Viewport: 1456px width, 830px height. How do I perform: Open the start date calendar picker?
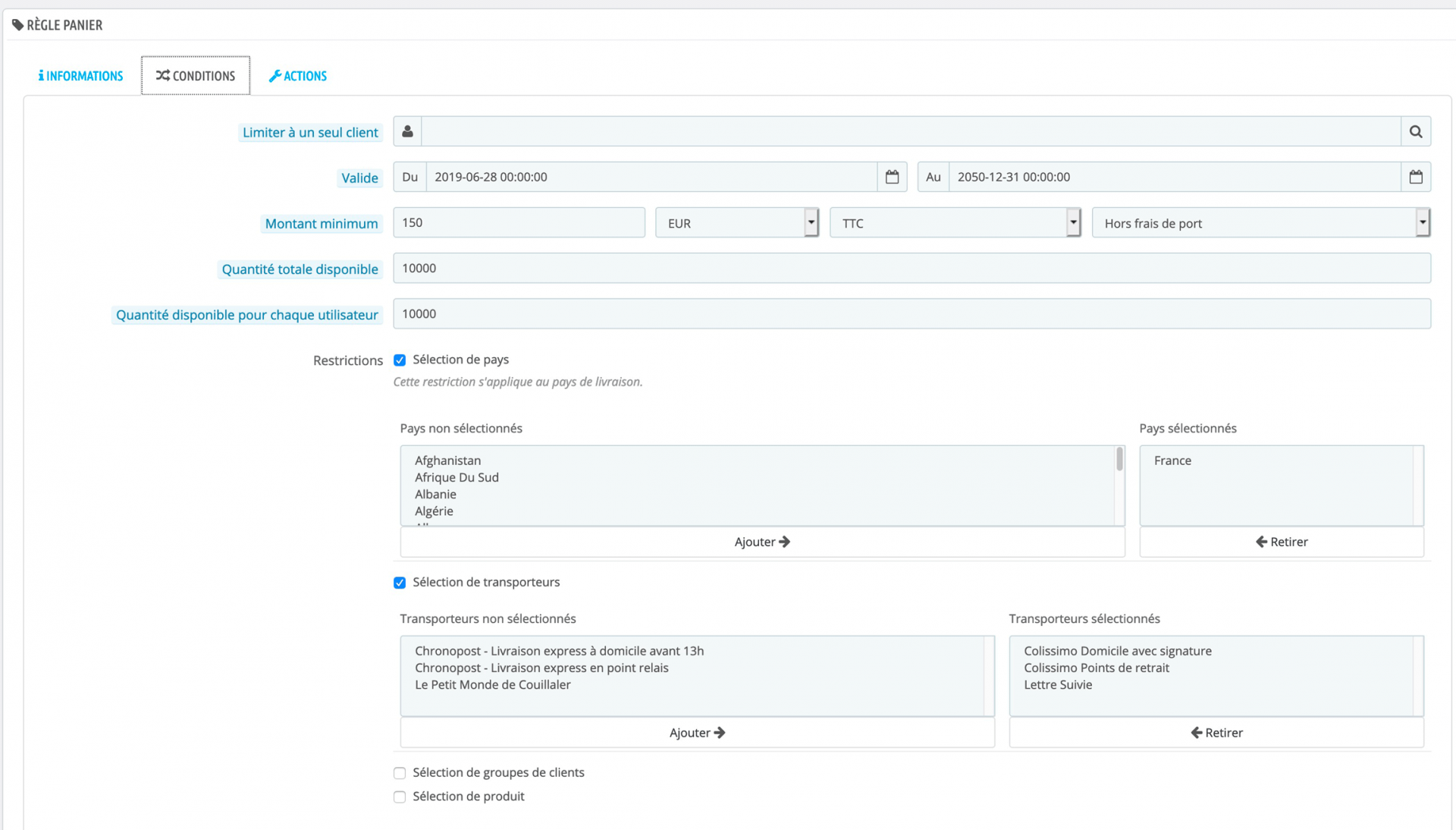coord(892,177)
